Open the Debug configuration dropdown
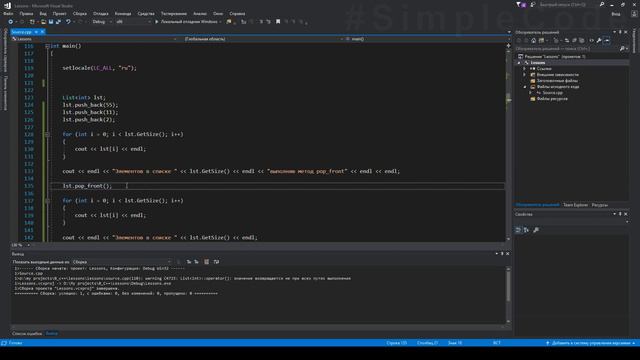This screenshot has width=640, height=360. (x=102, y=22)
